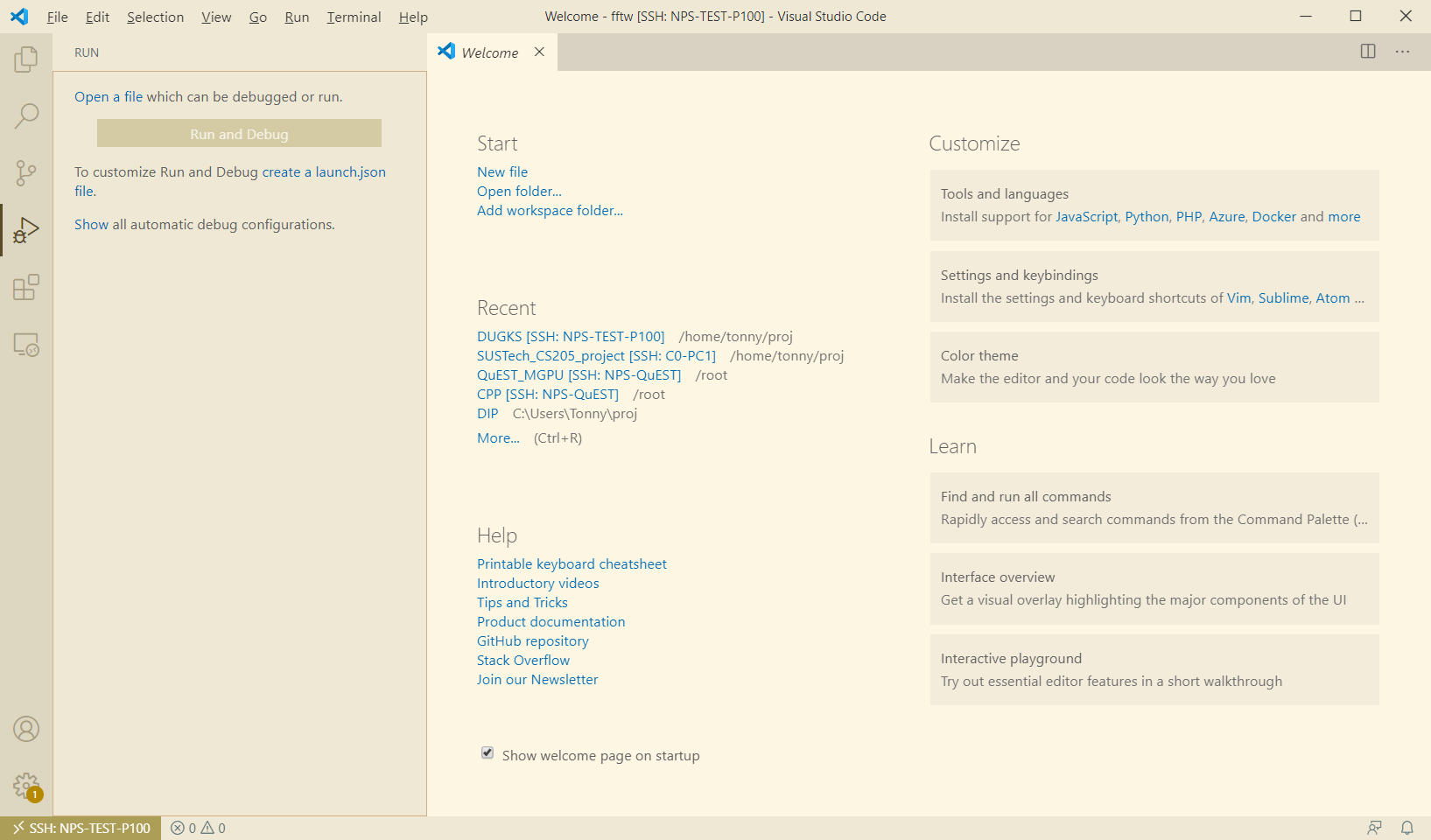Open the Selection menu

(x=155, y=17)
